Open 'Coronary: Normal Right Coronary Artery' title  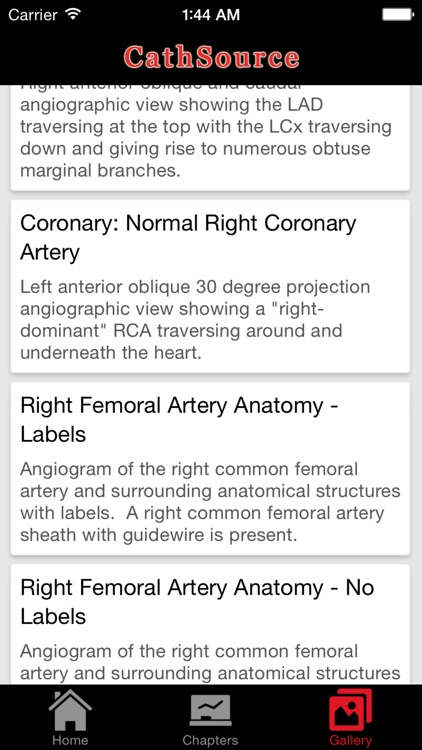(188, 238)
